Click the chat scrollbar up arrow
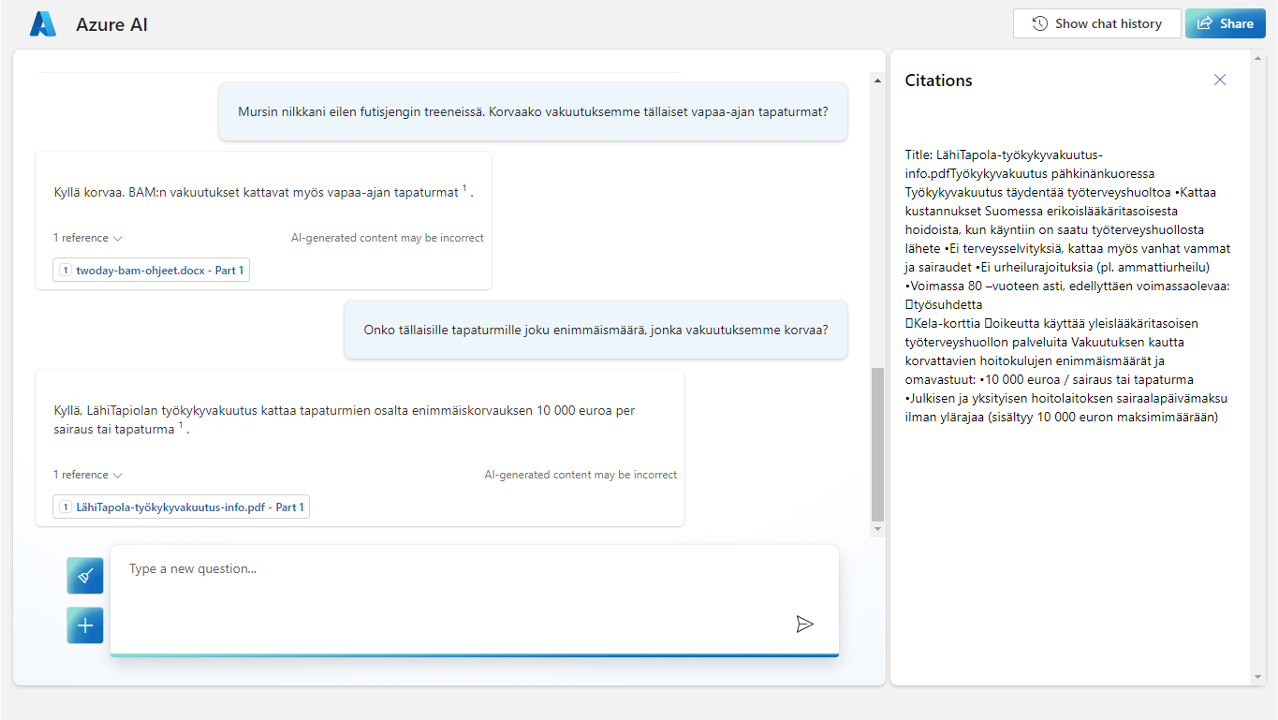 [878, 80]
